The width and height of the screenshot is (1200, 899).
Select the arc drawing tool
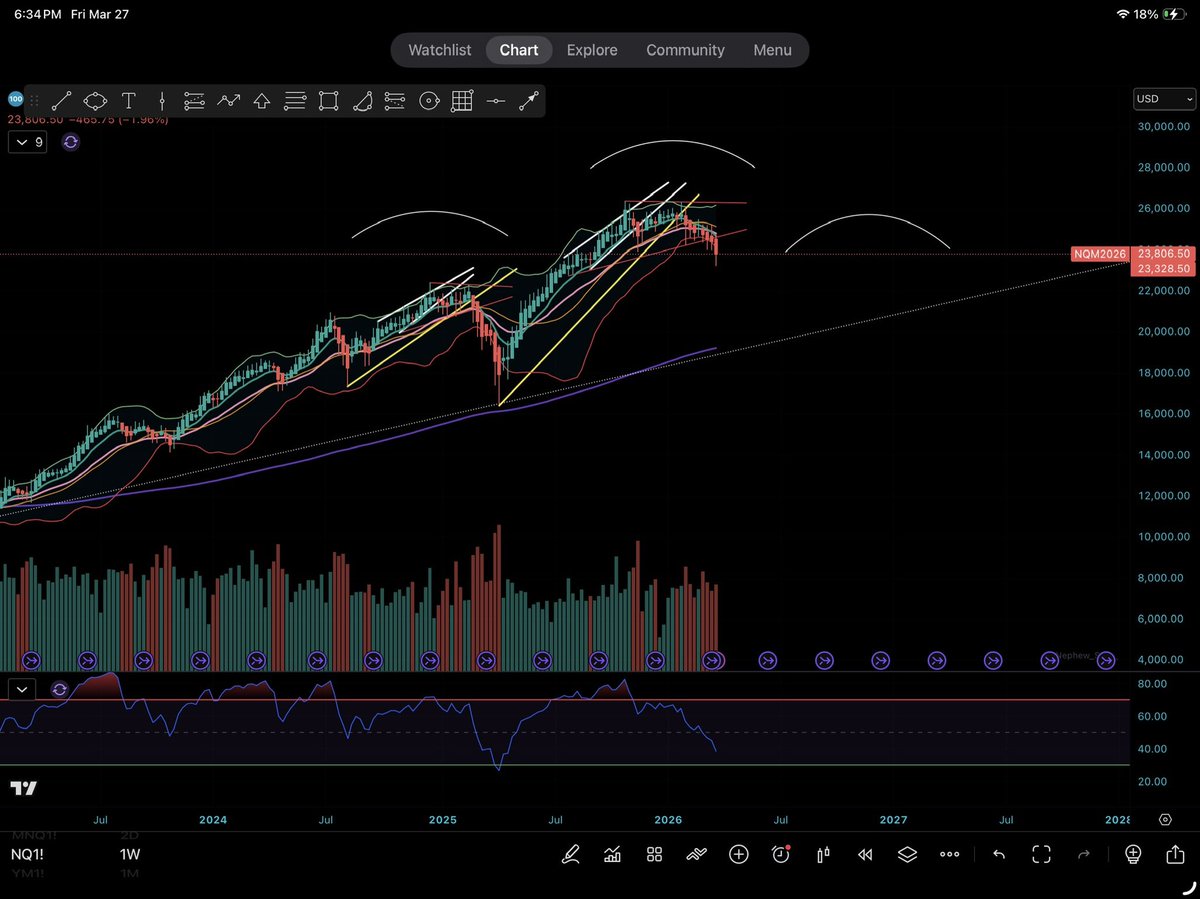pyautogui.click(x=362, y=101)
